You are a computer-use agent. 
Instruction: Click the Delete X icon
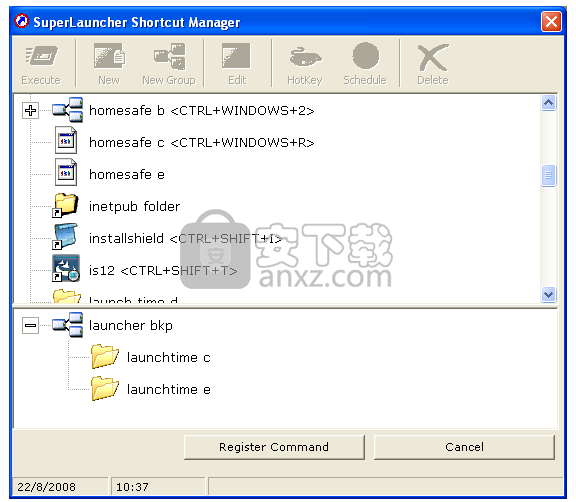click(433, 57)
